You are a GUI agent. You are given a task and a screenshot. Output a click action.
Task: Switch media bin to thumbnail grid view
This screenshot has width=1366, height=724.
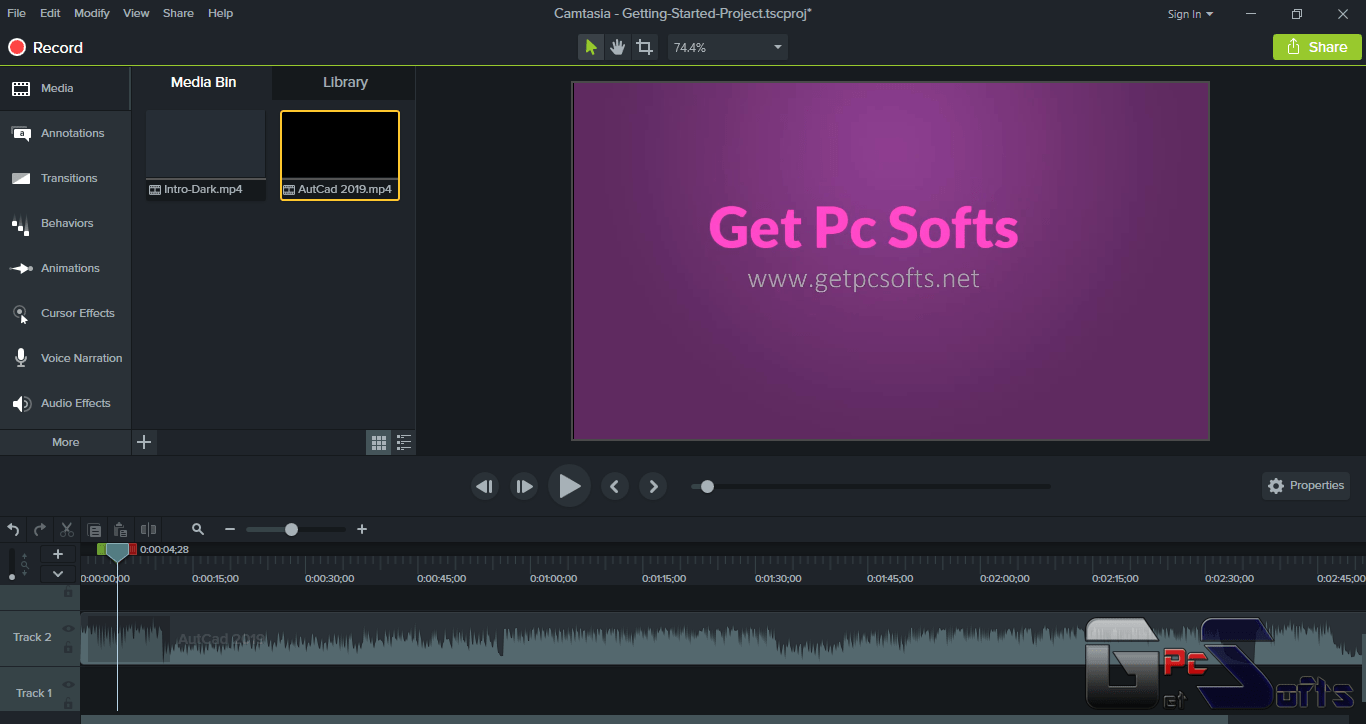pyautogui.click(x=379, y=442)
